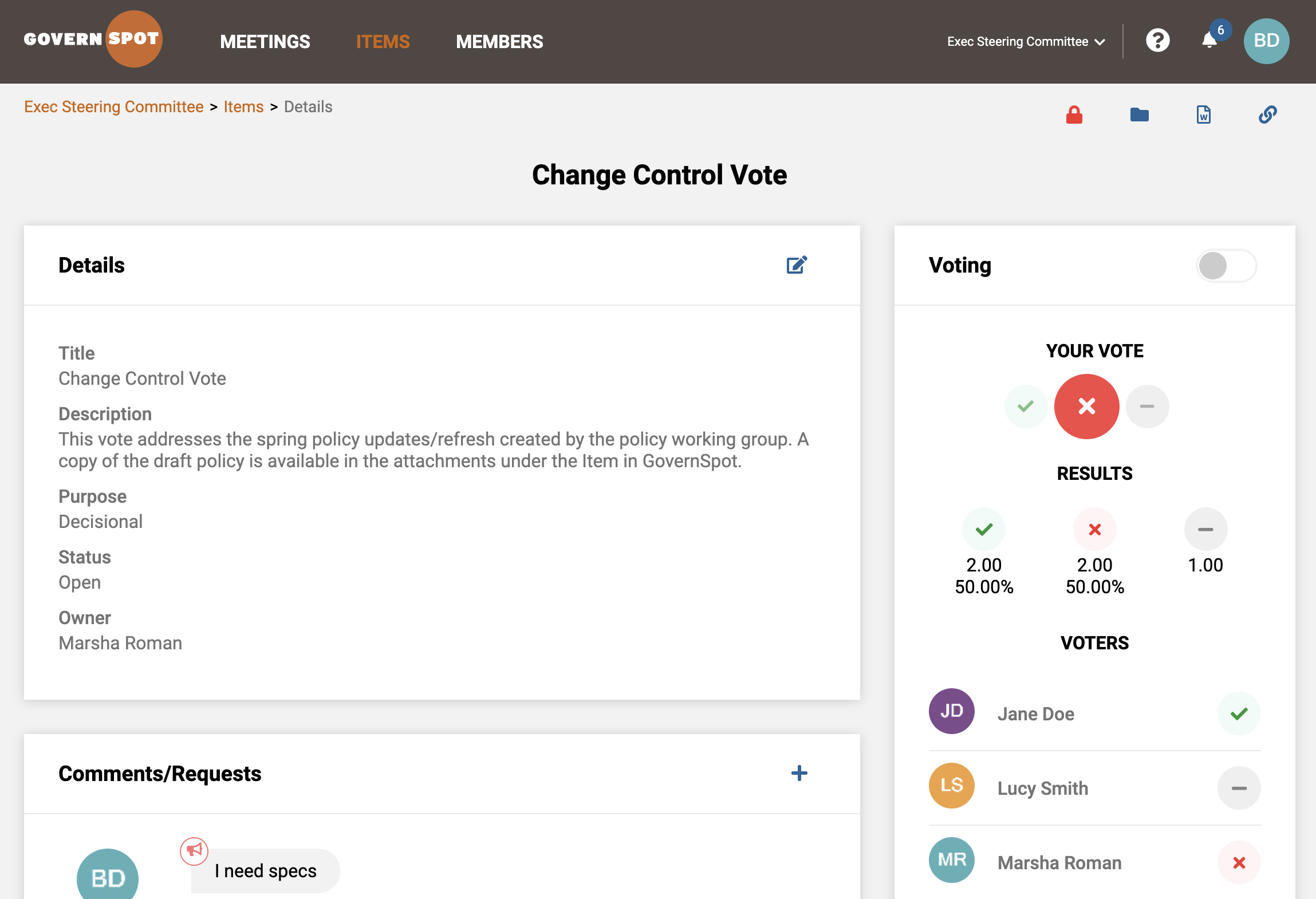Select red X reject vote

tap(1086, 407)
